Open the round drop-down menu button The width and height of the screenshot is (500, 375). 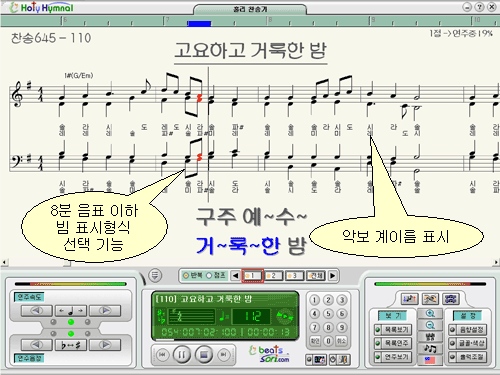coord(155,275)
